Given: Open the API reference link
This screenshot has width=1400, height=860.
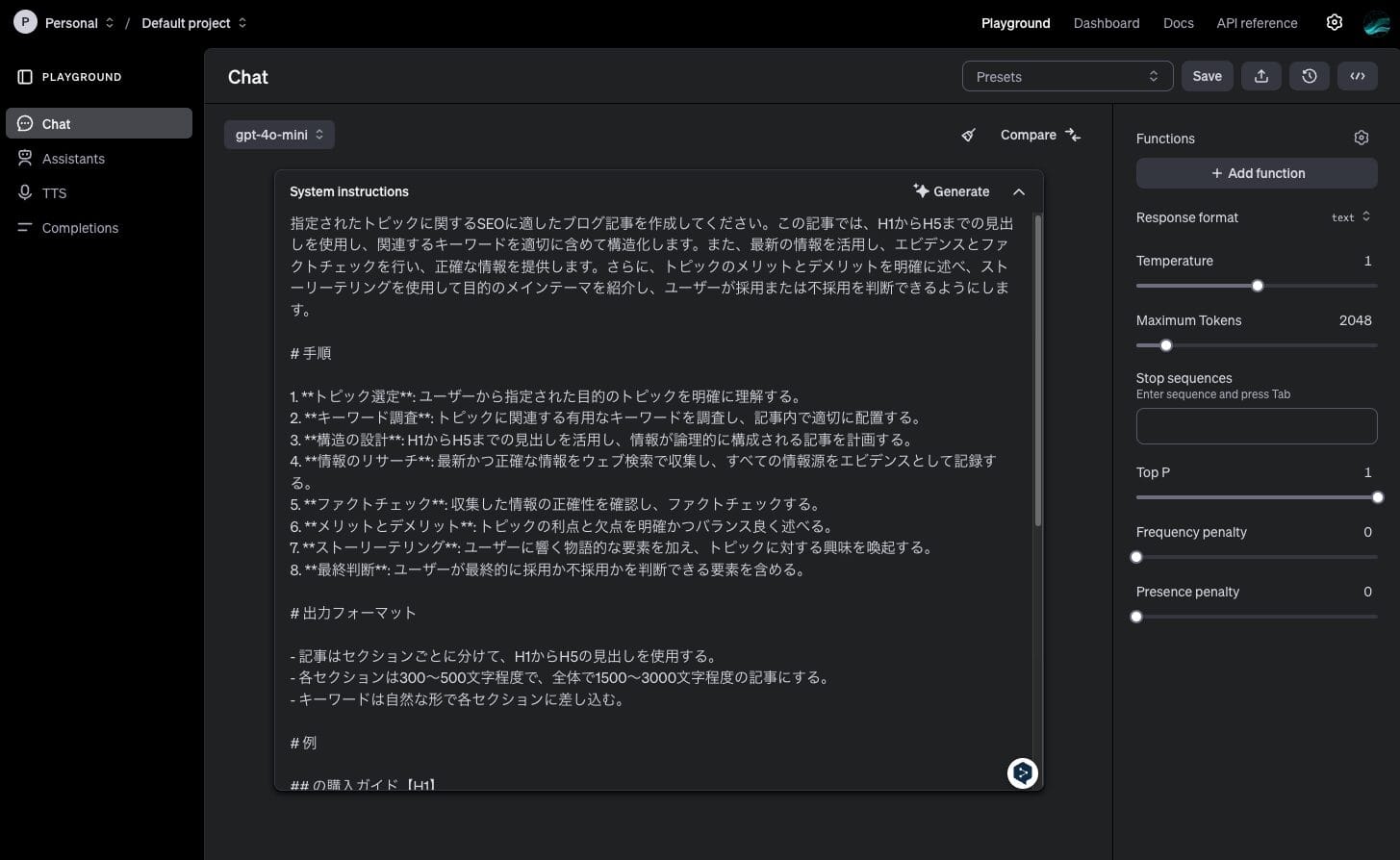Looking at the screenshot, I should 1257,23.
